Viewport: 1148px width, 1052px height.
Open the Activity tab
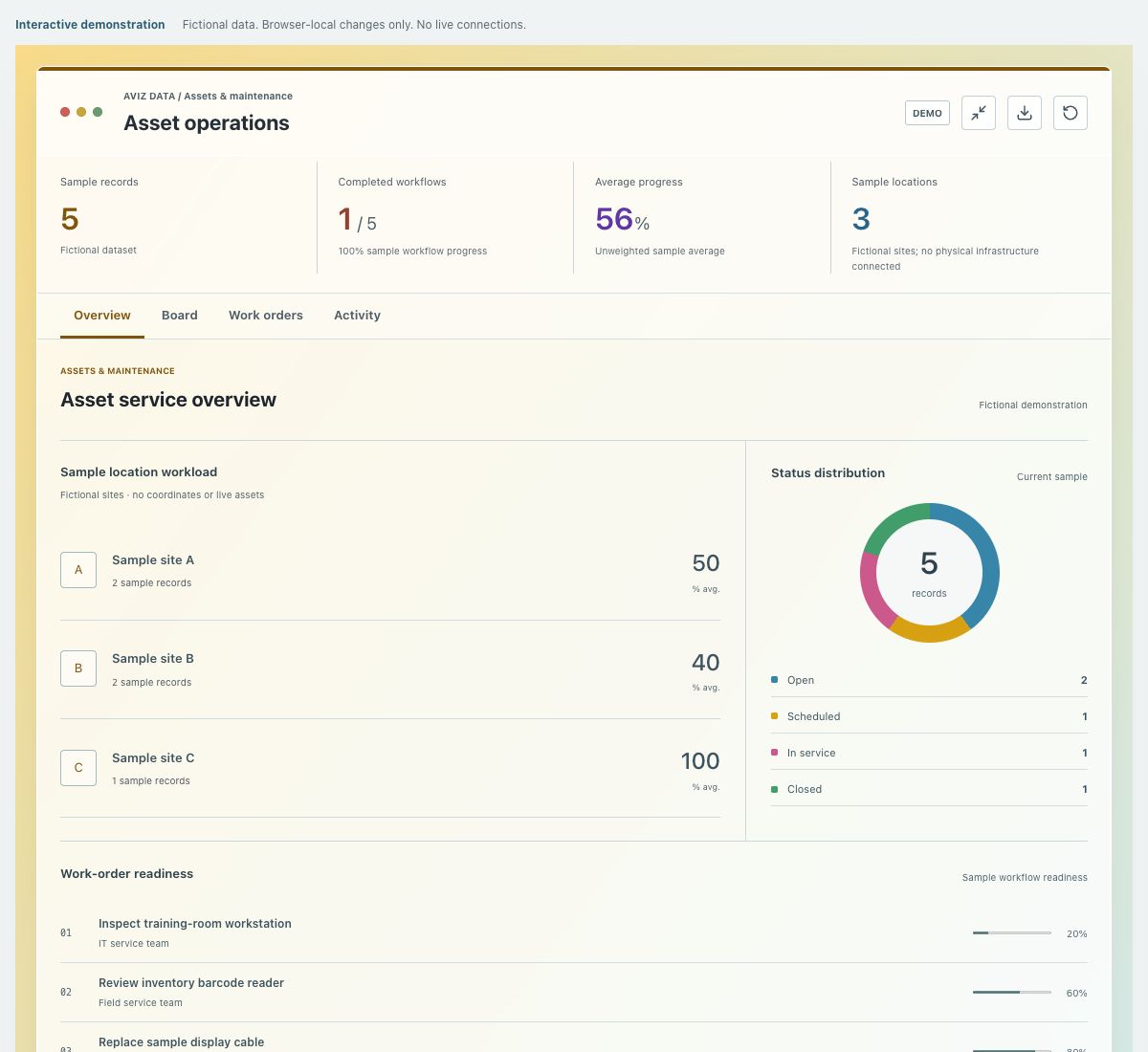pos(357,316)
